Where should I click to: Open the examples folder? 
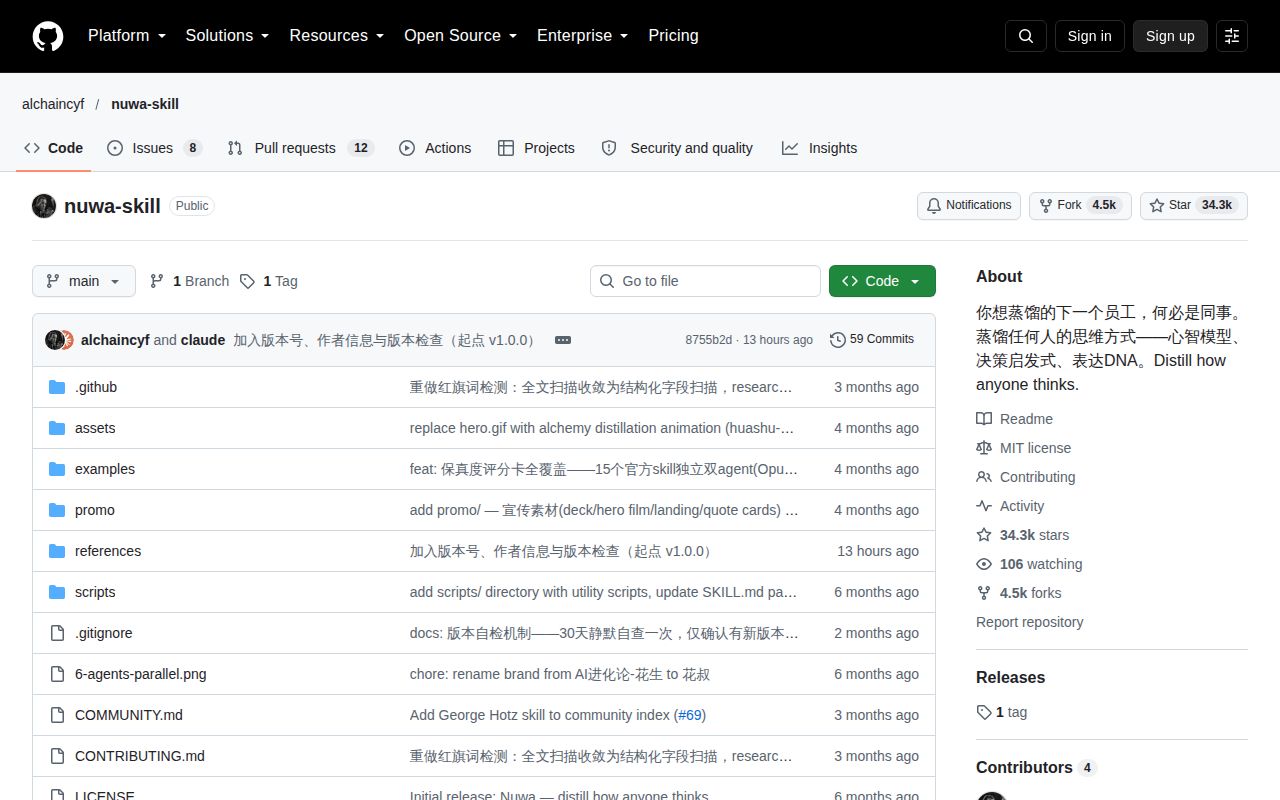(105, 469)
